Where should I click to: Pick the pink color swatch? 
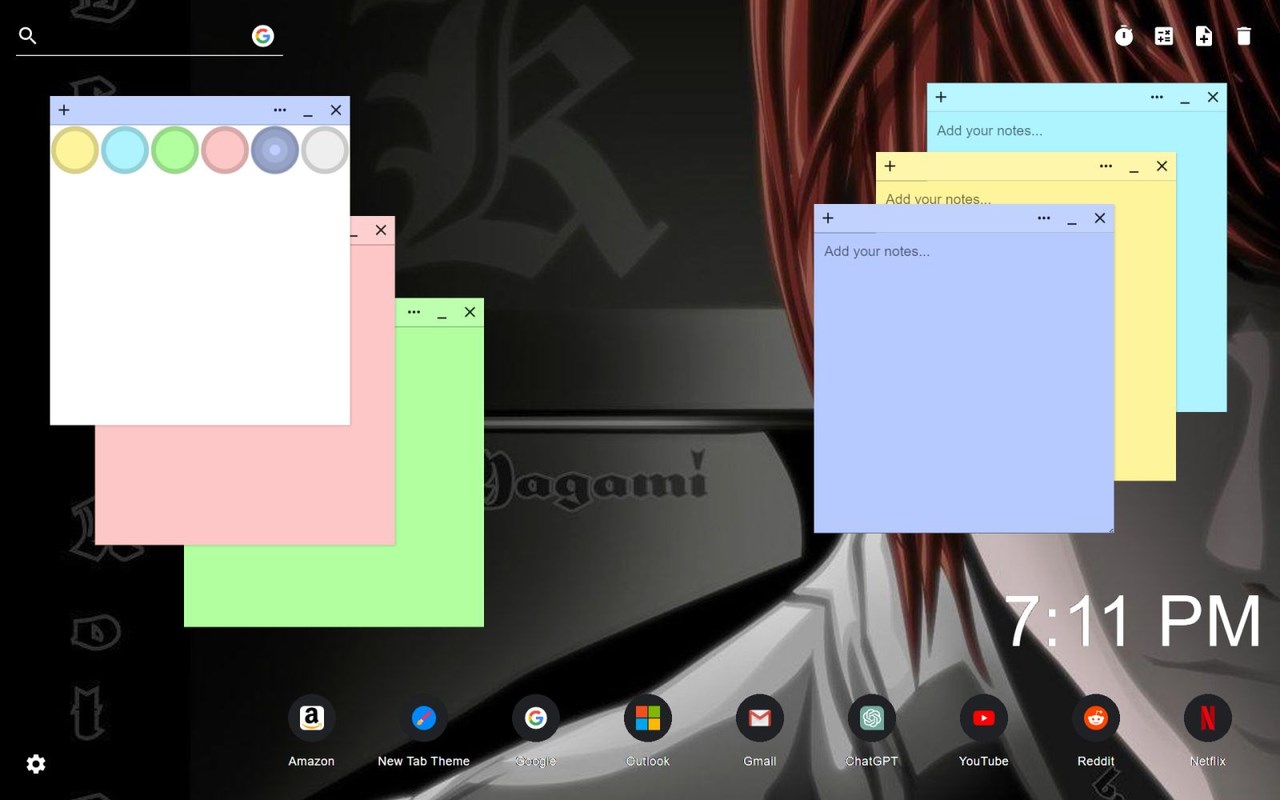click(x=225, y=150)
